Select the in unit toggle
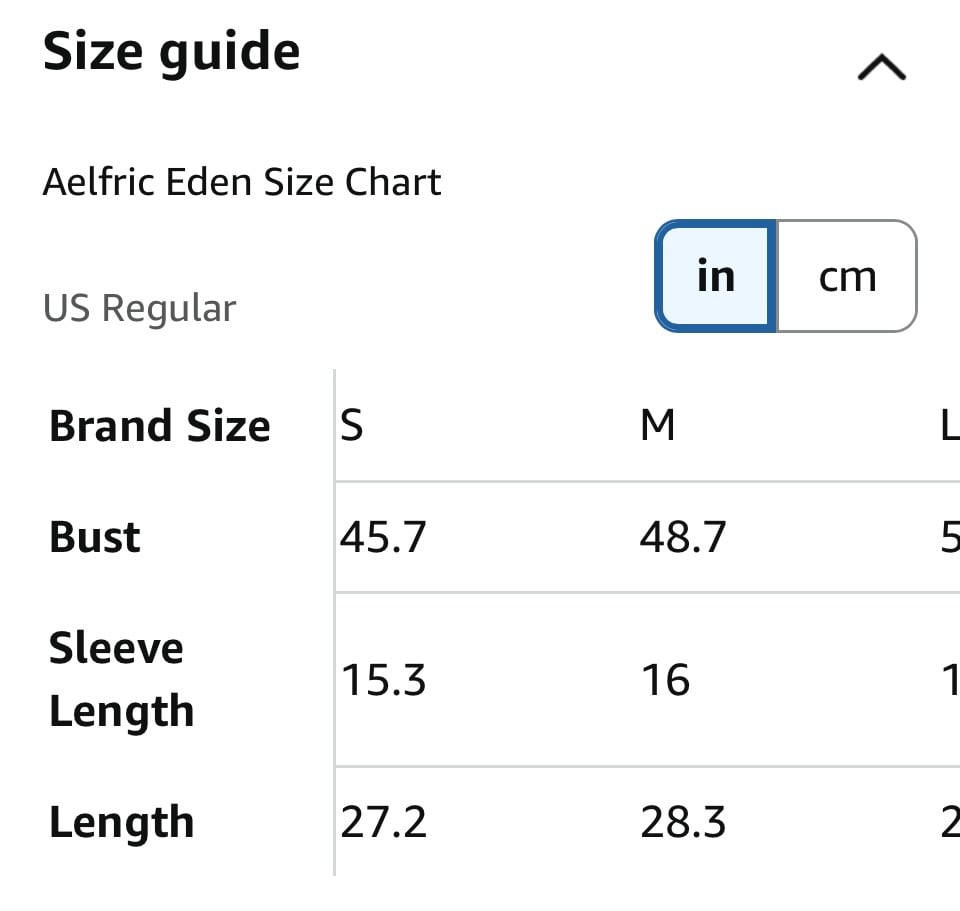 pos(715,276)
